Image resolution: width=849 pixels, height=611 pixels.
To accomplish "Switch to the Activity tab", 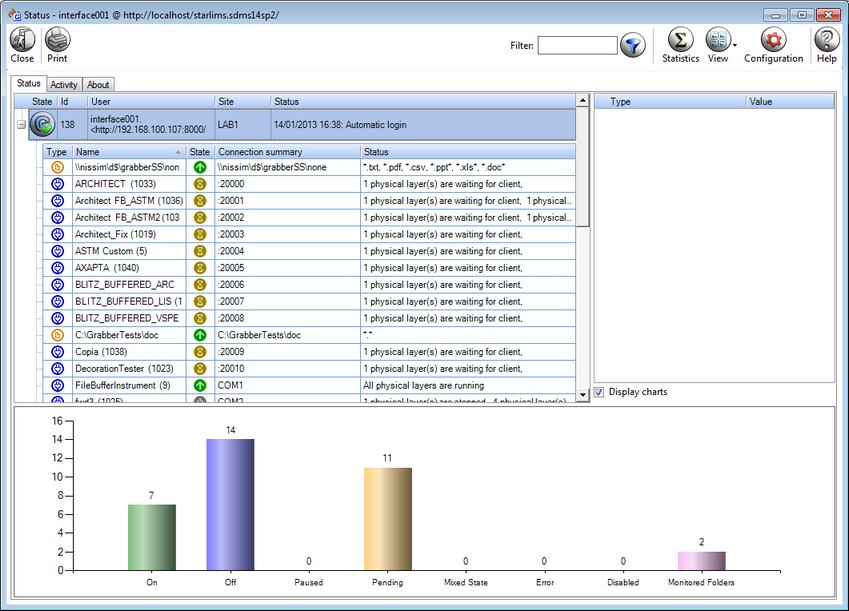I will (64, 84).
